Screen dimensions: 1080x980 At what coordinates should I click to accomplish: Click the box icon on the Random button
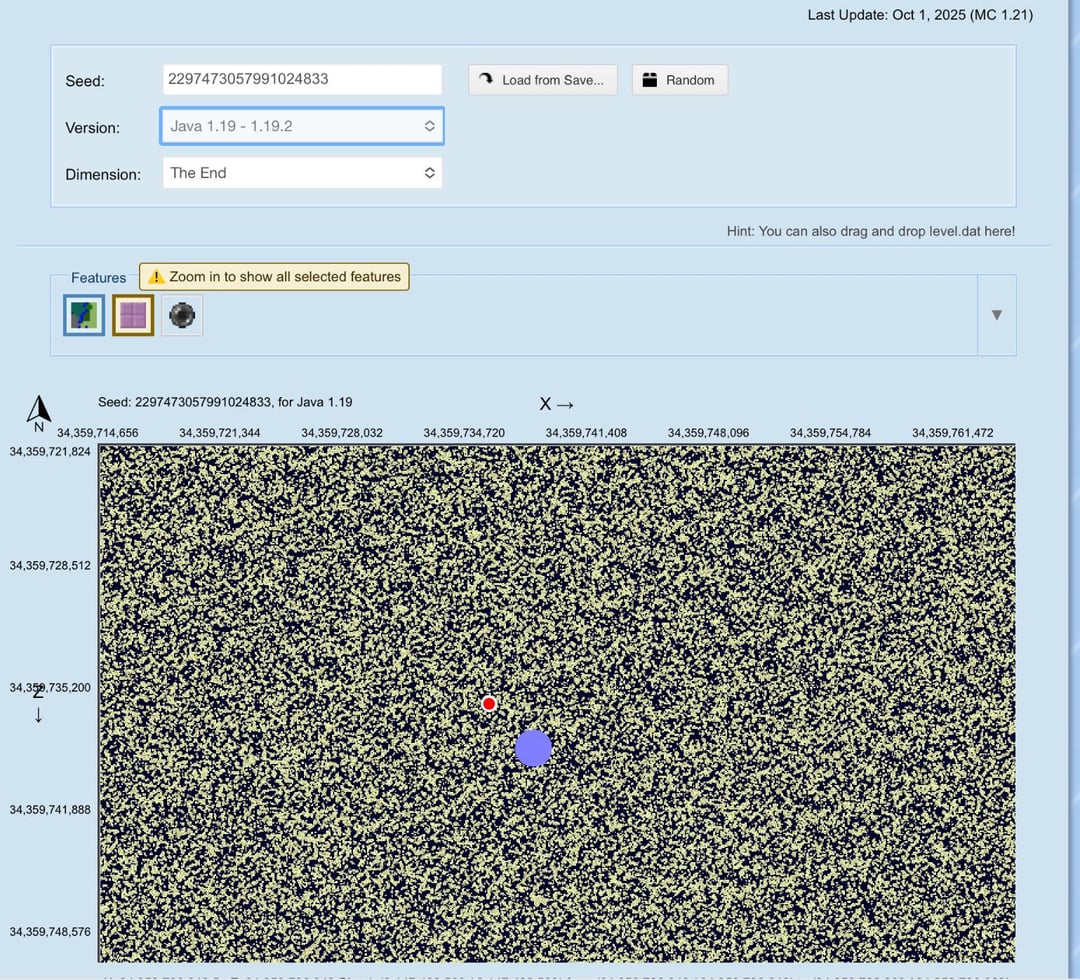pos(649,80)
